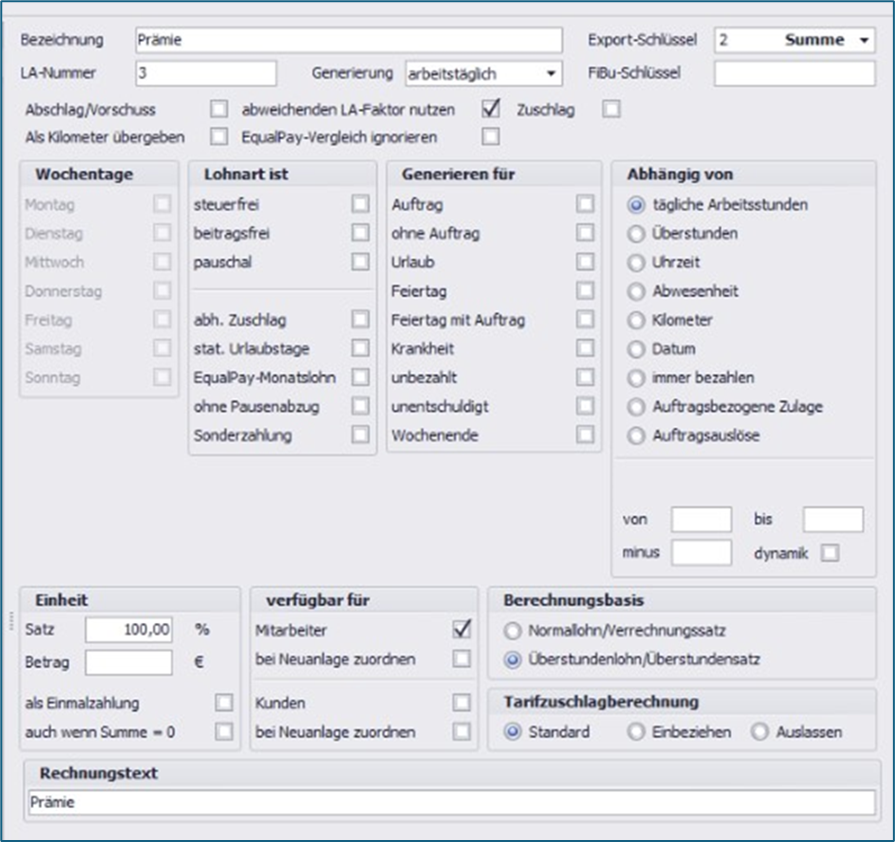Uncheck the Mitarbeiter checkbox
The image size is (895, 842).
pos(461,629)
